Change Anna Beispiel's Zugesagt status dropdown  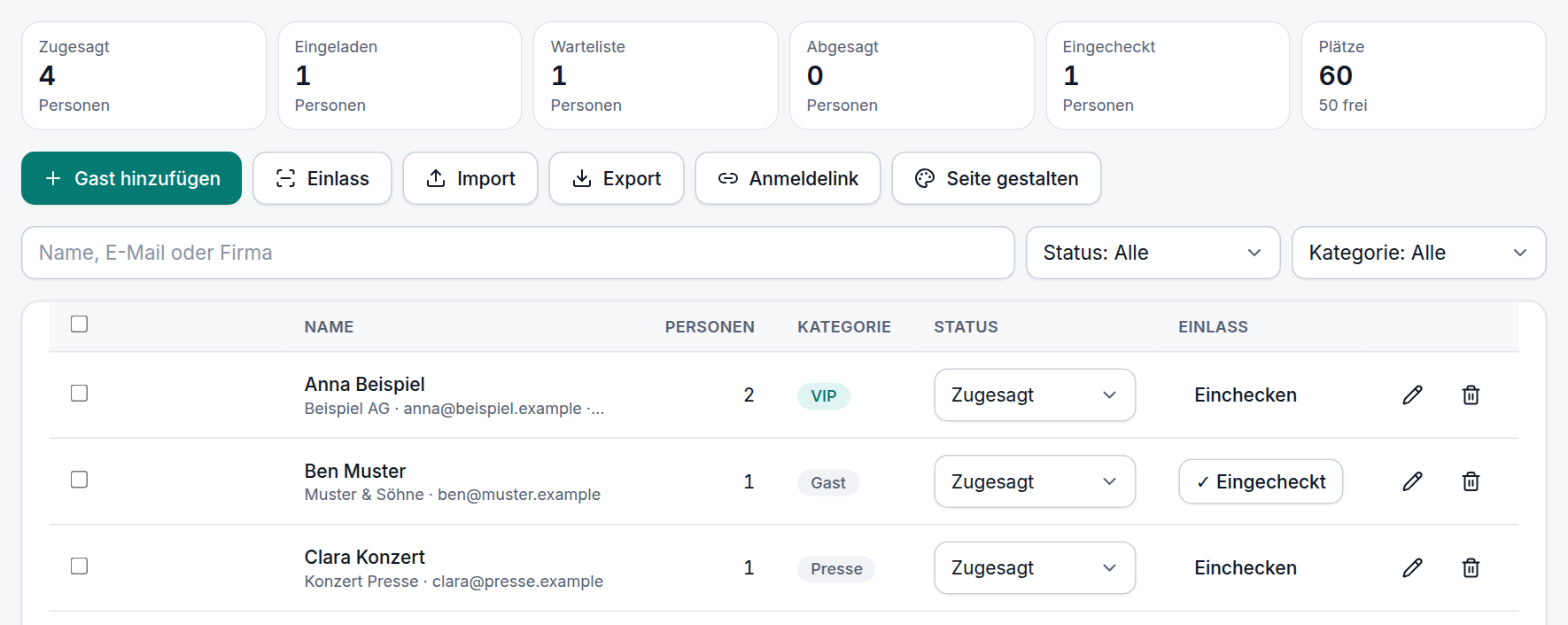(1035, 395)
